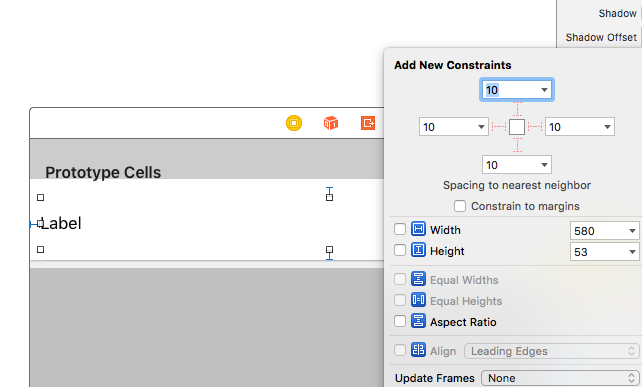This screenshot has width=642, height=387.
Task: Toggle the top spacing constraint strut
Action: click(517, 110)
